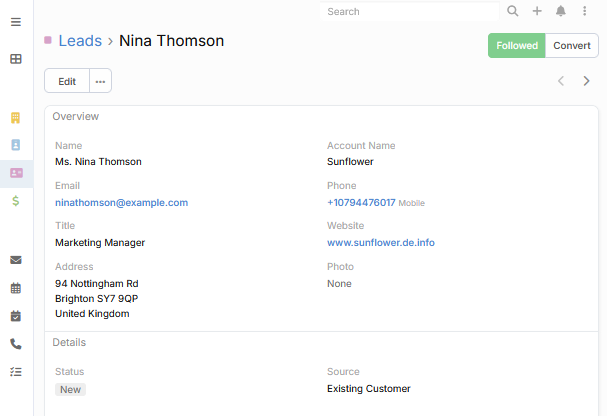Click the Convert button
Screen dimensions: 607x416
572,46
